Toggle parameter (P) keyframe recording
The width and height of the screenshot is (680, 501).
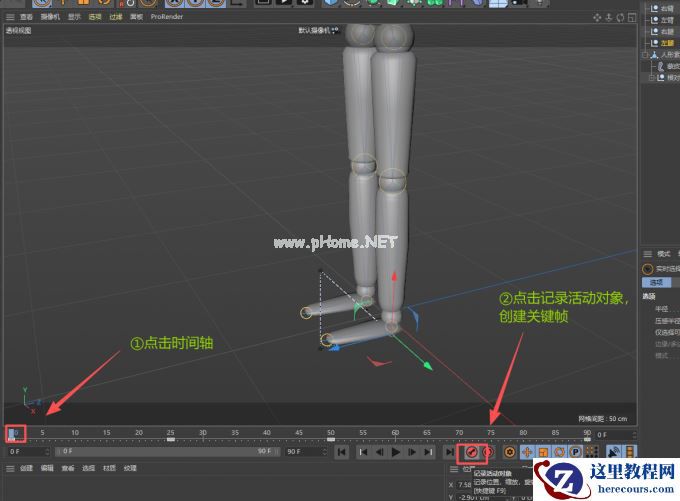tap(575, 452)
